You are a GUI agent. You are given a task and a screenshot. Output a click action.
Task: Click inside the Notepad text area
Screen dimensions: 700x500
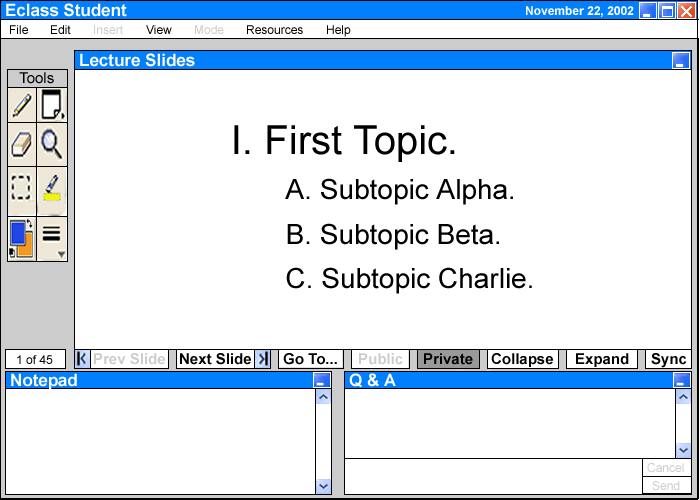pos(160,440)
